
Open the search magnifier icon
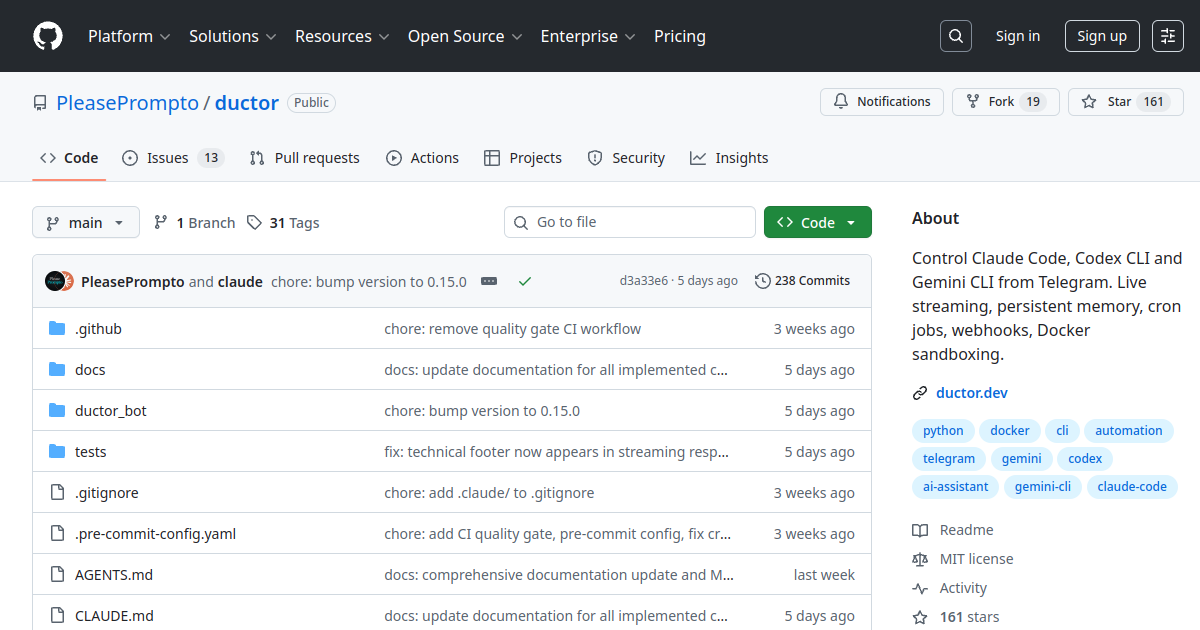coord(956,36)
